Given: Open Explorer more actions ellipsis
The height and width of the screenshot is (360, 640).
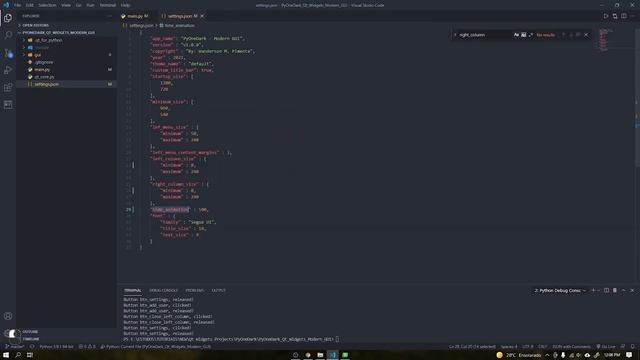Looking at the screenshot, I should (109, 16).
